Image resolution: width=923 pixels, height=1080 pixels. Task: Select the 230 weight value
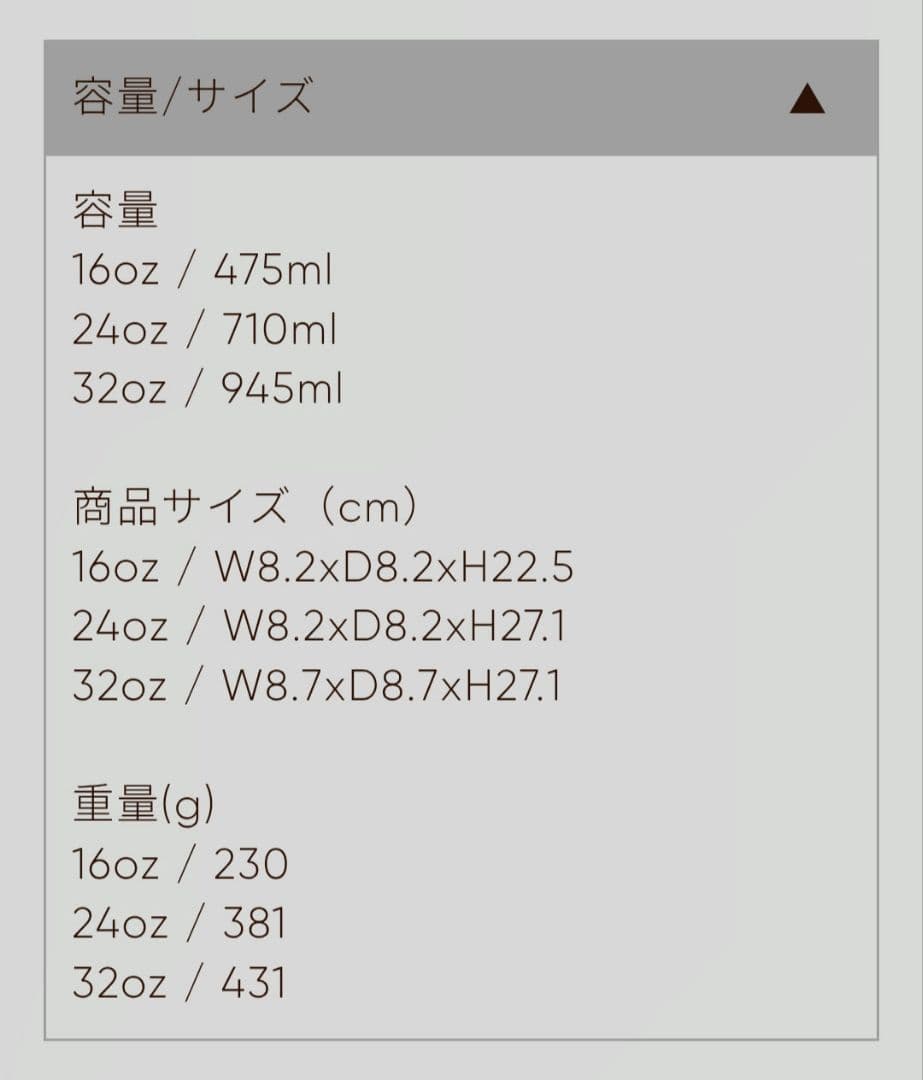pos(250,865)
